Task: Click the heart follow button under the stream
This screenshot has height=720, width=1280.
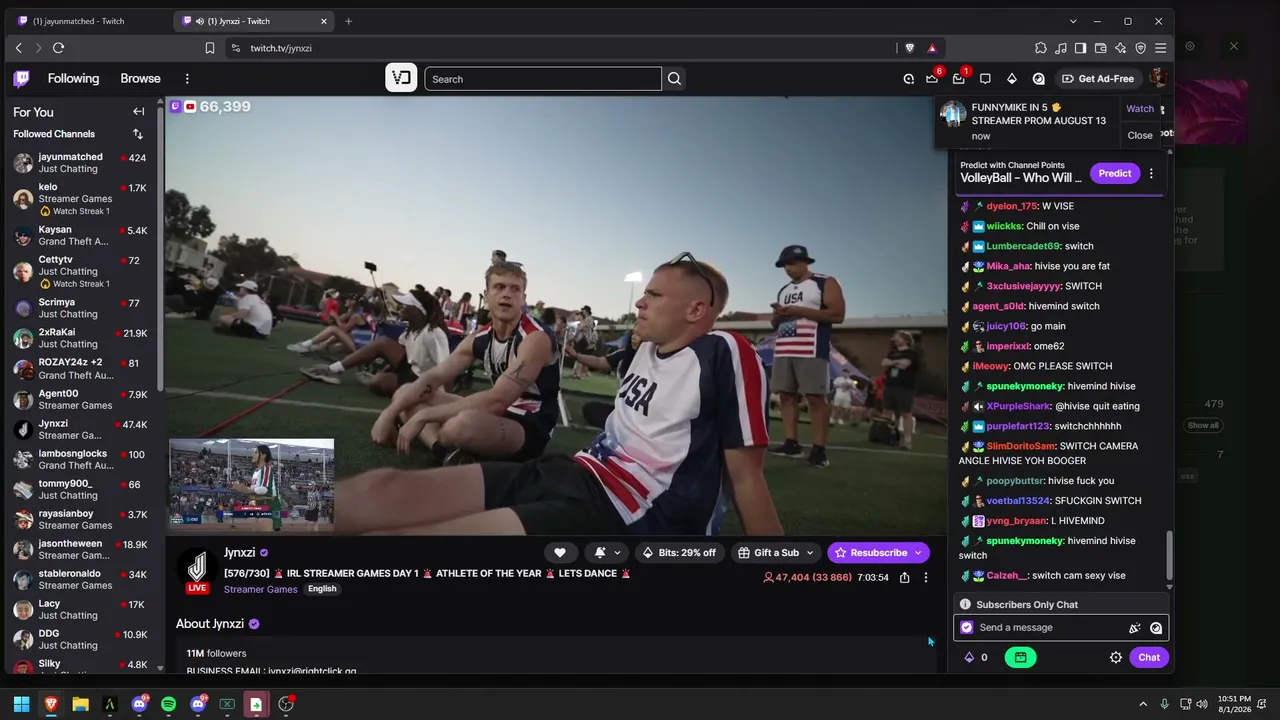Action: pos(560,553)
